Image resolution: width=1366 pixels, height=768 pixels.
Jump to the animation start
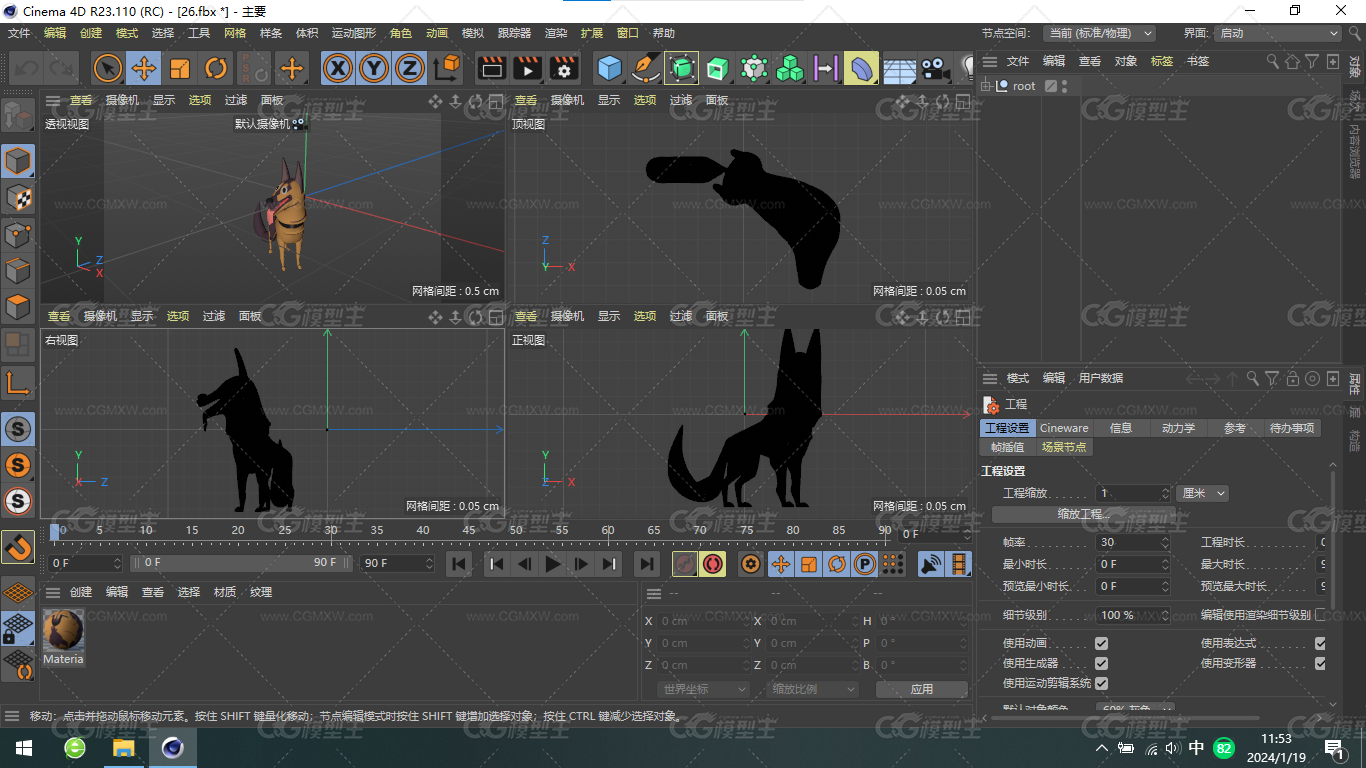coord(459,564)
